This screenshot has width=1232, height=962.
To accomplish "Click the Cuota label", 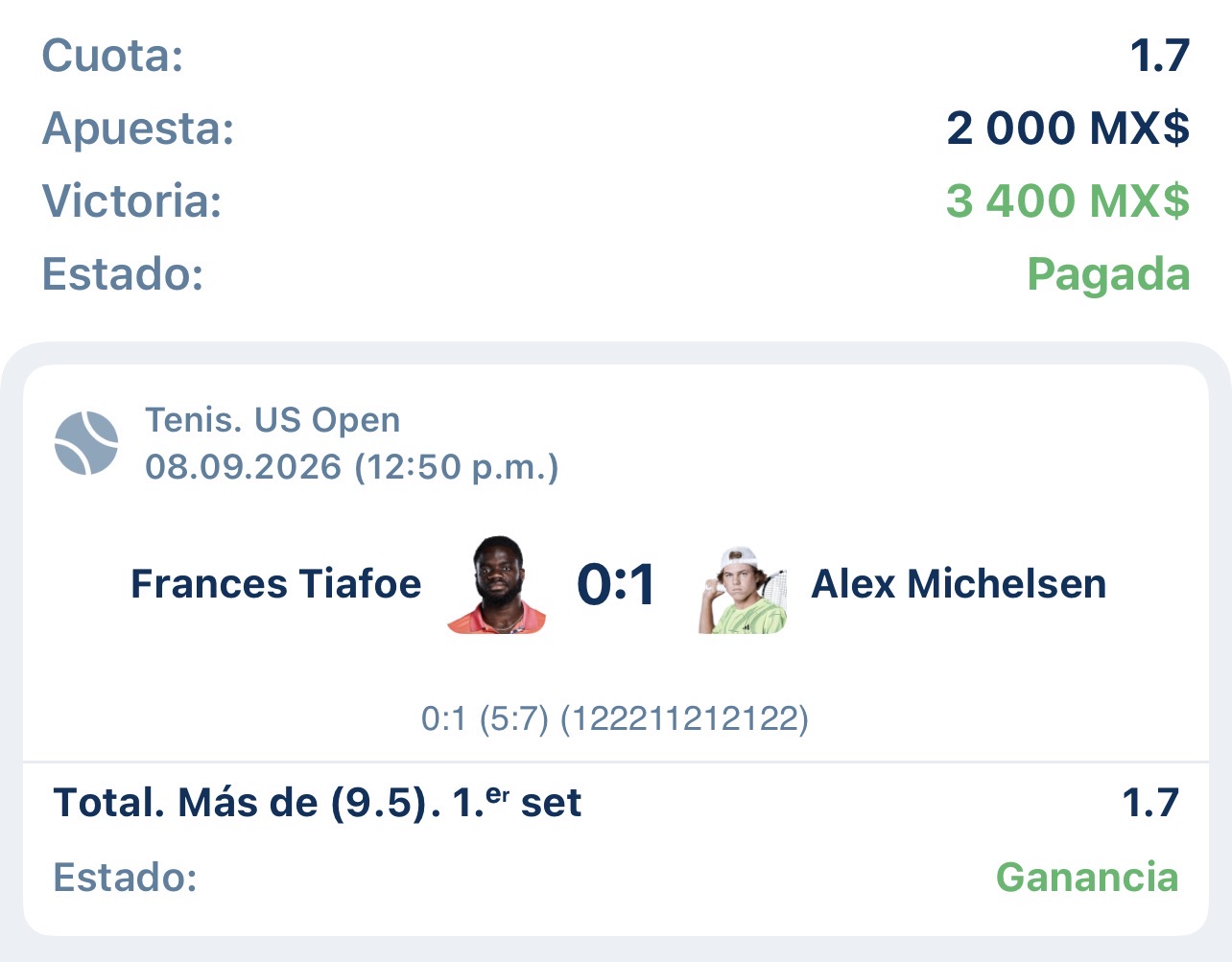I will coord(112,55).
